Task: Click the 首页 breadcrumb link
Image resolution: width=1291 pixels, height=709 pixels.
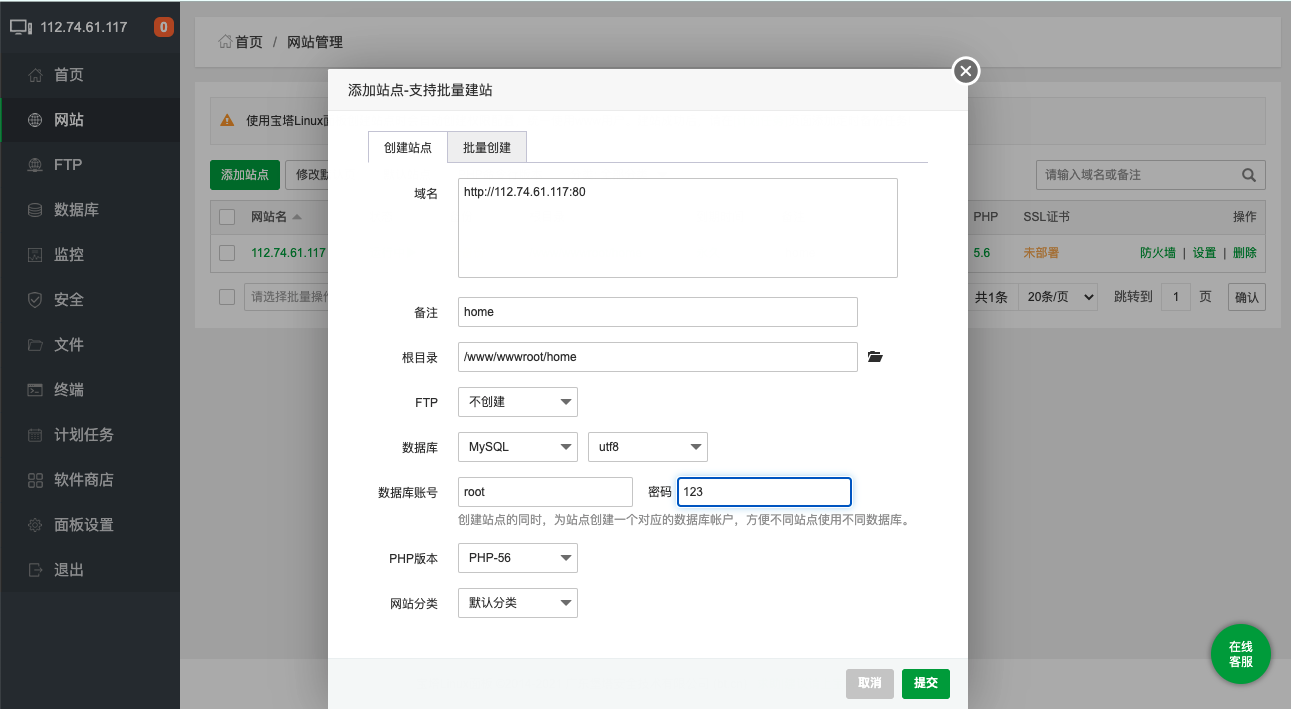Action: click(249, 42)
